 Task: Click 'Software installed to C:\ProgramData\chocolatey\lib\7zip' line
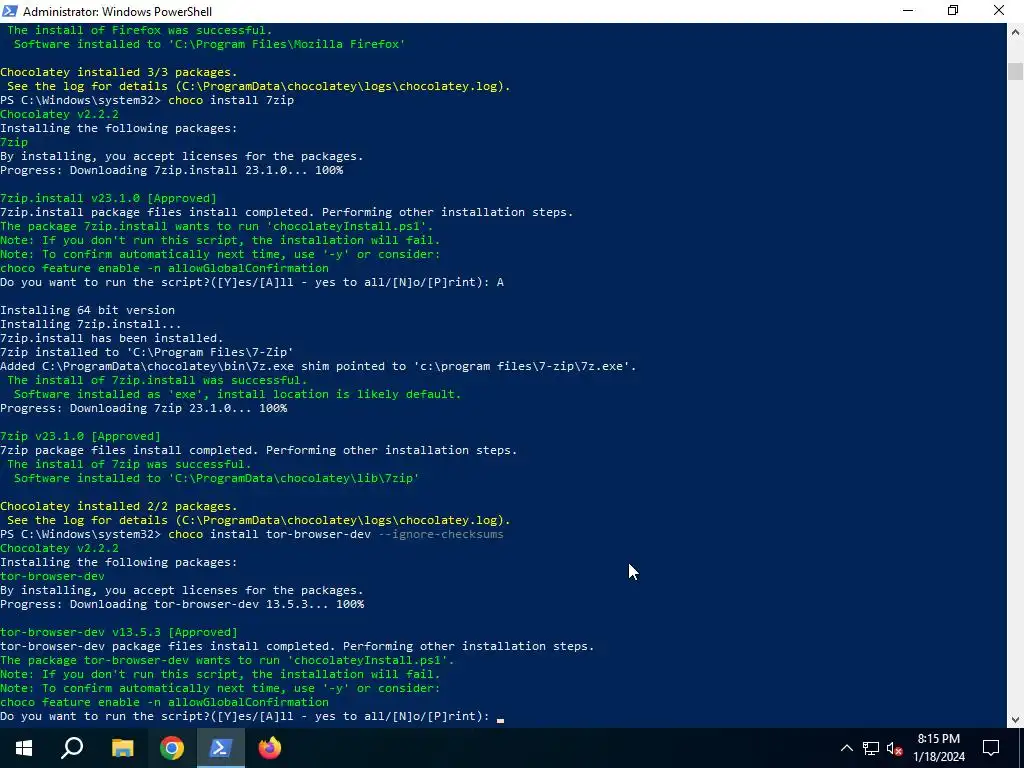pyautogui.click(x=216, y=478)
